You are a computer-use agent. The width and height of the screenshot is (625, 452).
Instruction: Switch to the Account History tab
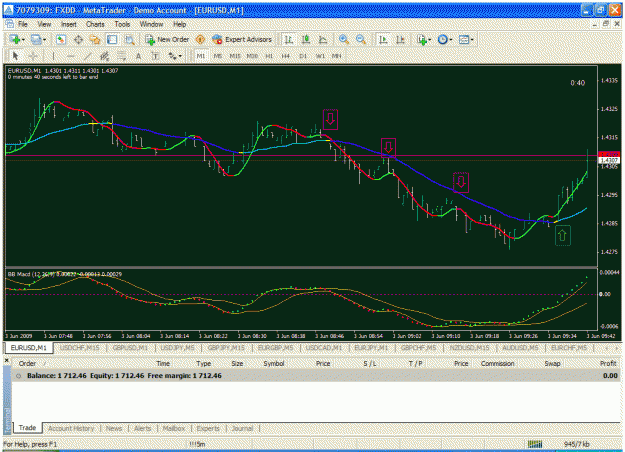point(71,428)
